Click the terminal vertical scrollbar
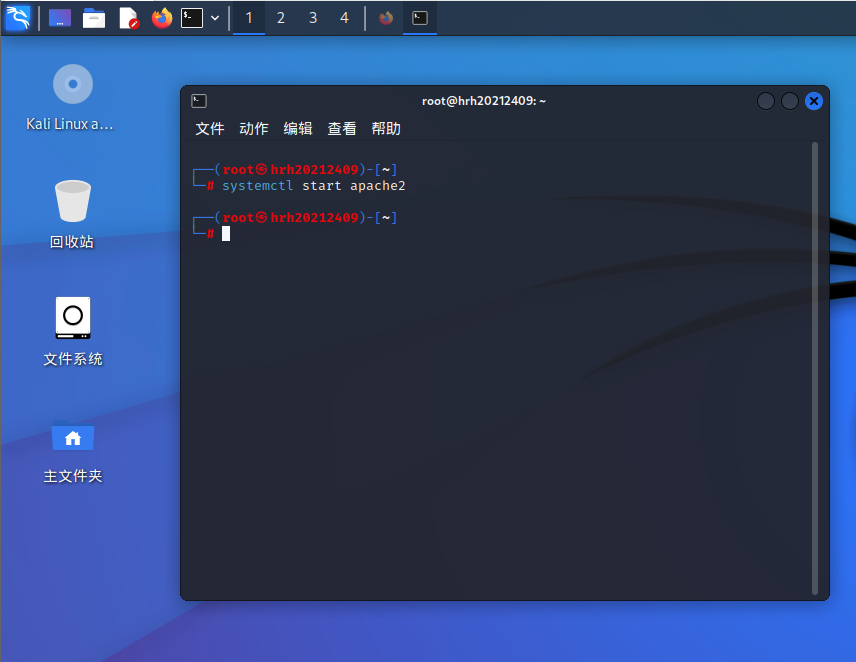This screenshot has height=662, width=856. pyautogui.click(x=815, y=368)
